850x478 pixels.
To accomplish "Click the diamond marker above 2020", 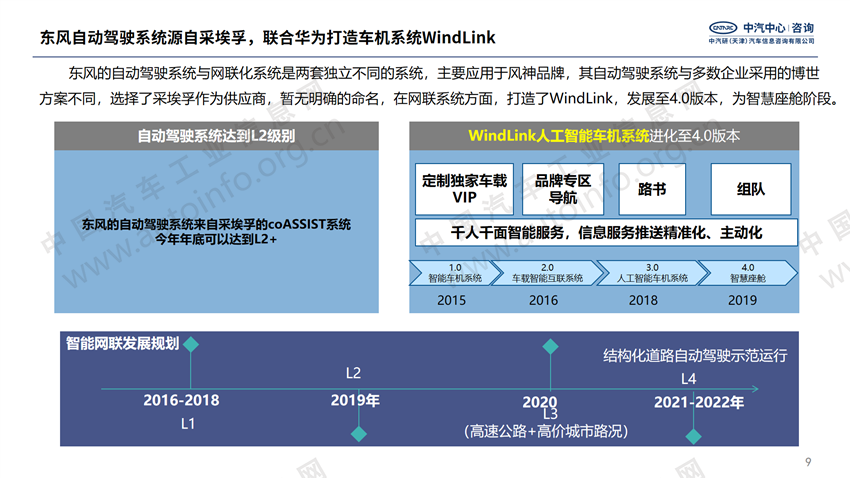I will (550, 346).
